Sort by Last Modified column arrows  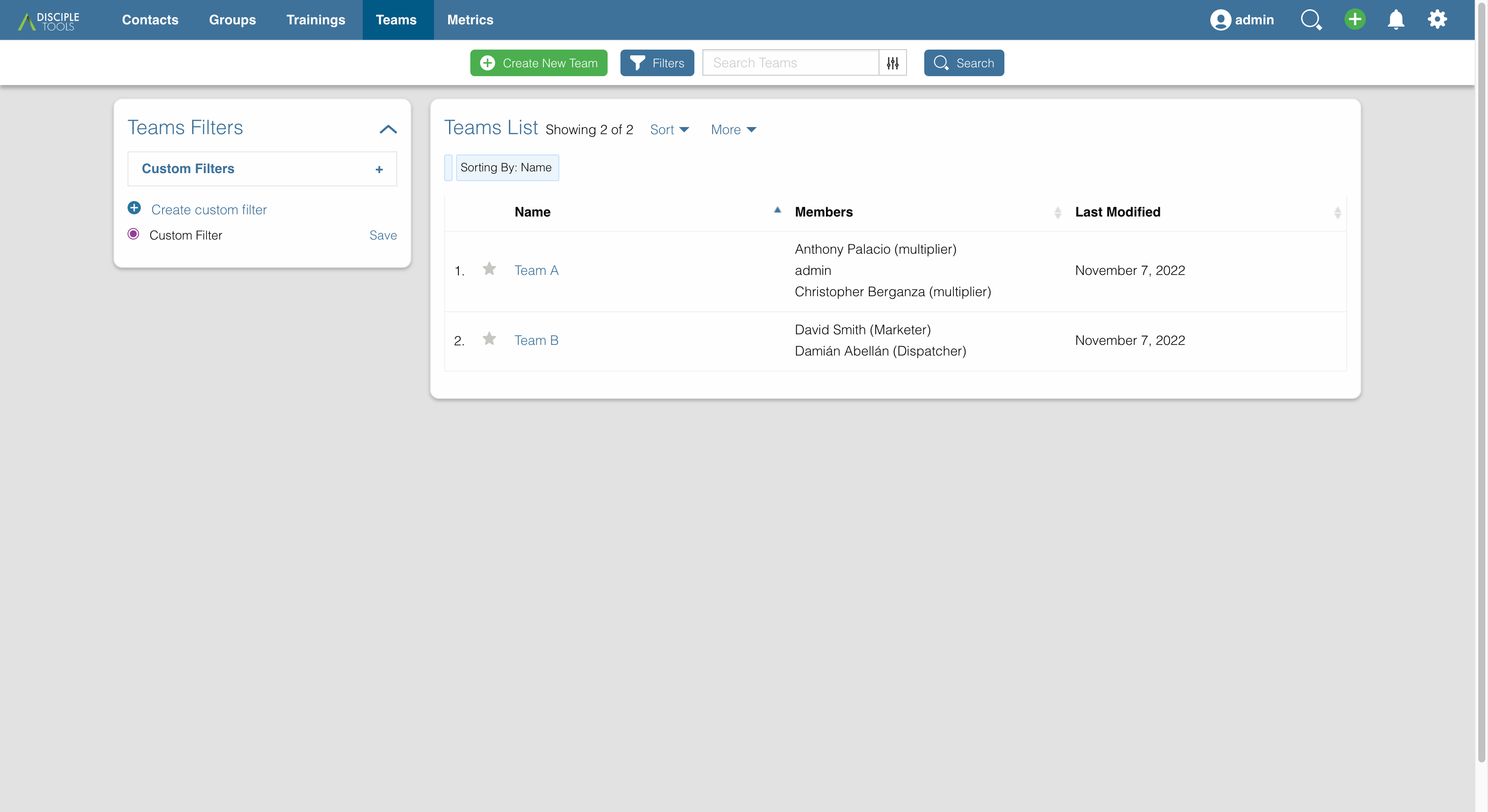click(1337, 213)
